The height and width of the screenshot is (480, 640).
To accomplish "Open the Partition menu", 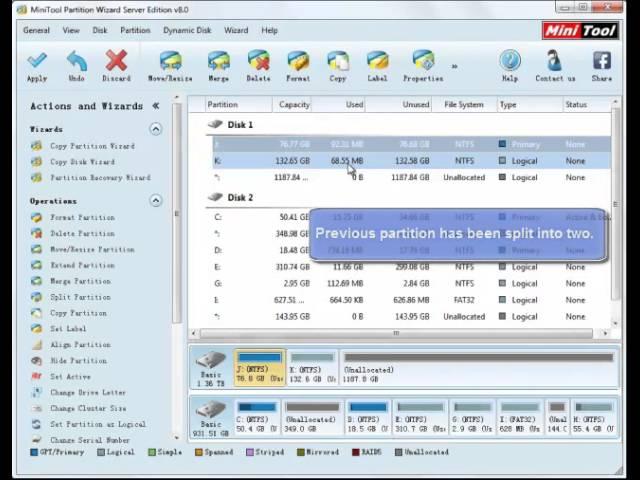I will click(x=135, y=30).
